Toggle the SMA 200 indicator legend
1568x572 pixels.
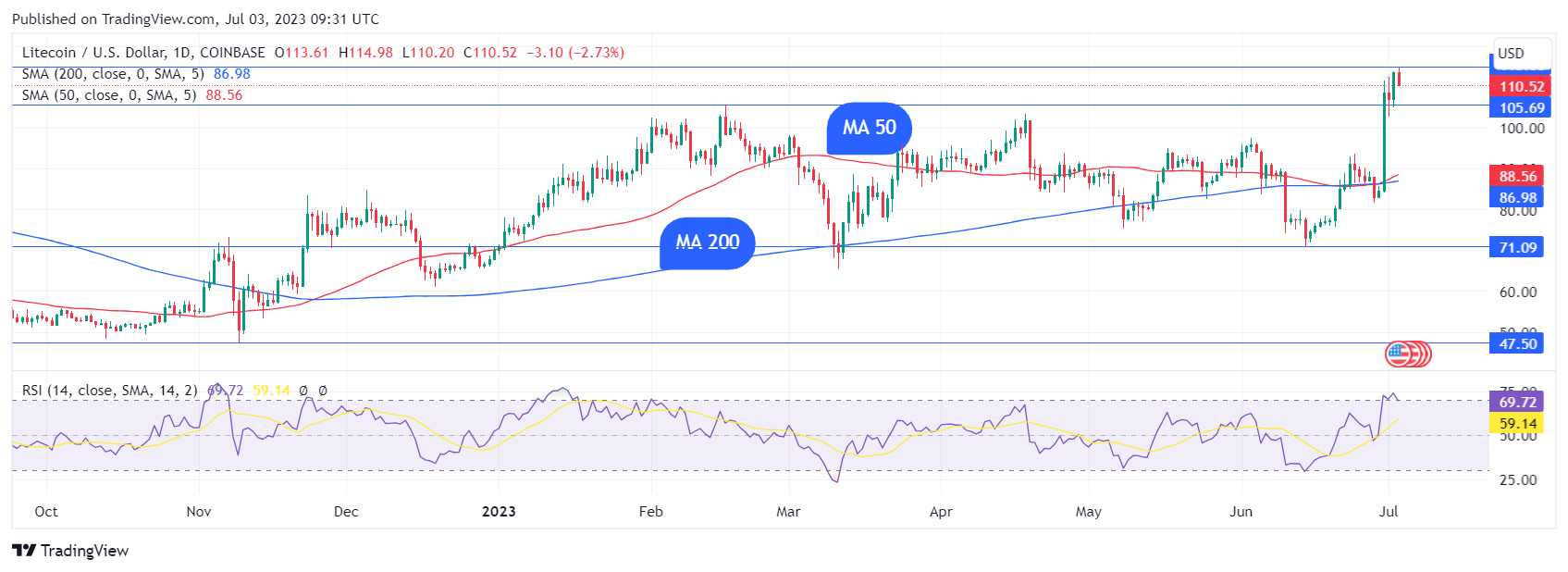[x=113, y=74]
